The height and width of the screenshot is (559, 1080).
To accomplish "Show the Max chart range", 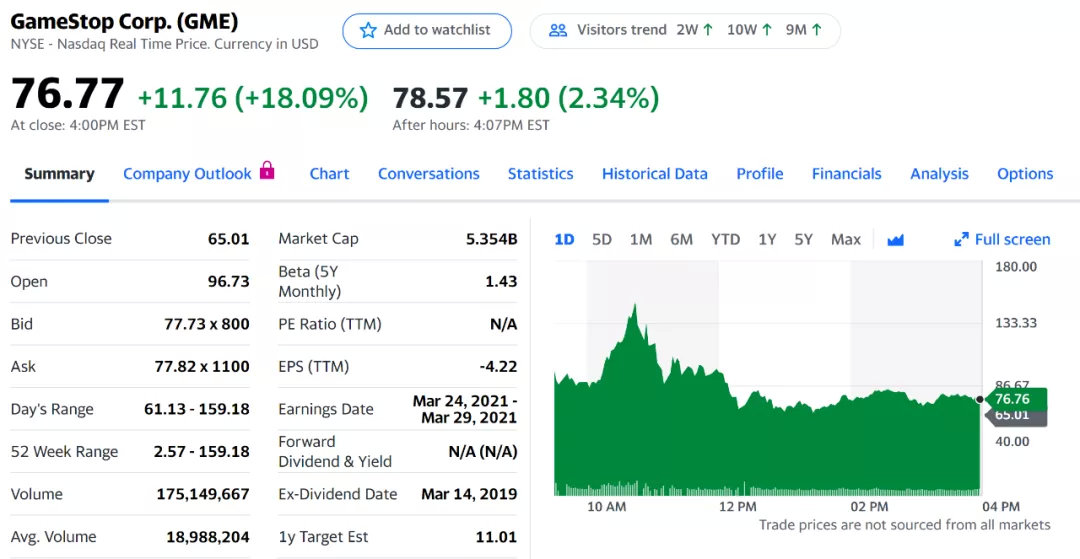I will [846, 240].
